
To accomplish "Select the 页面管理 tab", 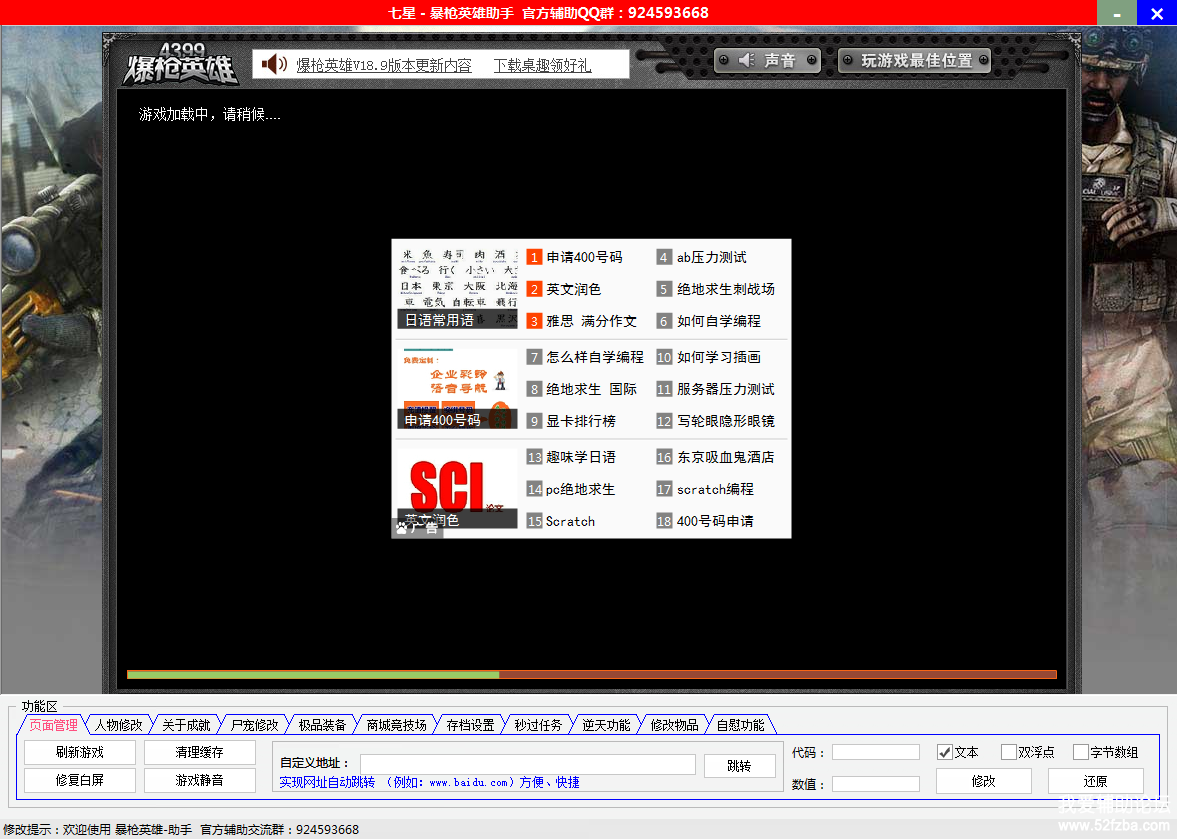I will coord(53,725).
